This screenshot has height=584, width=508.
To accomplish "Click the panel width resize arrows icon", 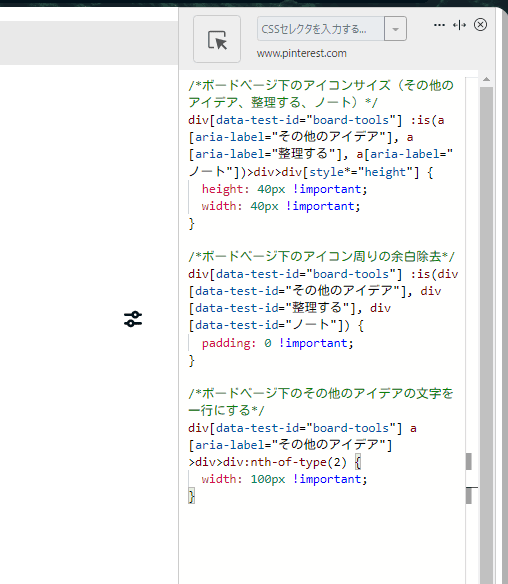I will 459,25.
